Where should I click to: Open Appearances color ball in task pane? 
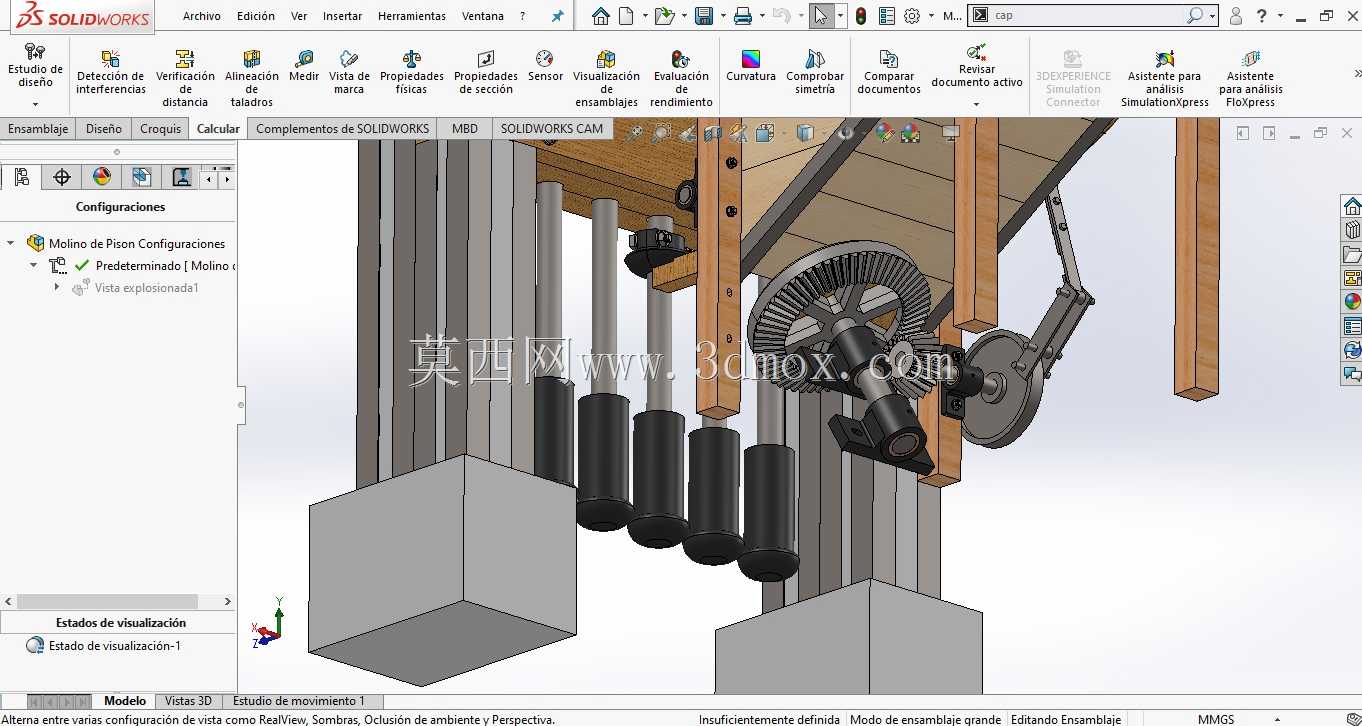(x=1352, y=301)
